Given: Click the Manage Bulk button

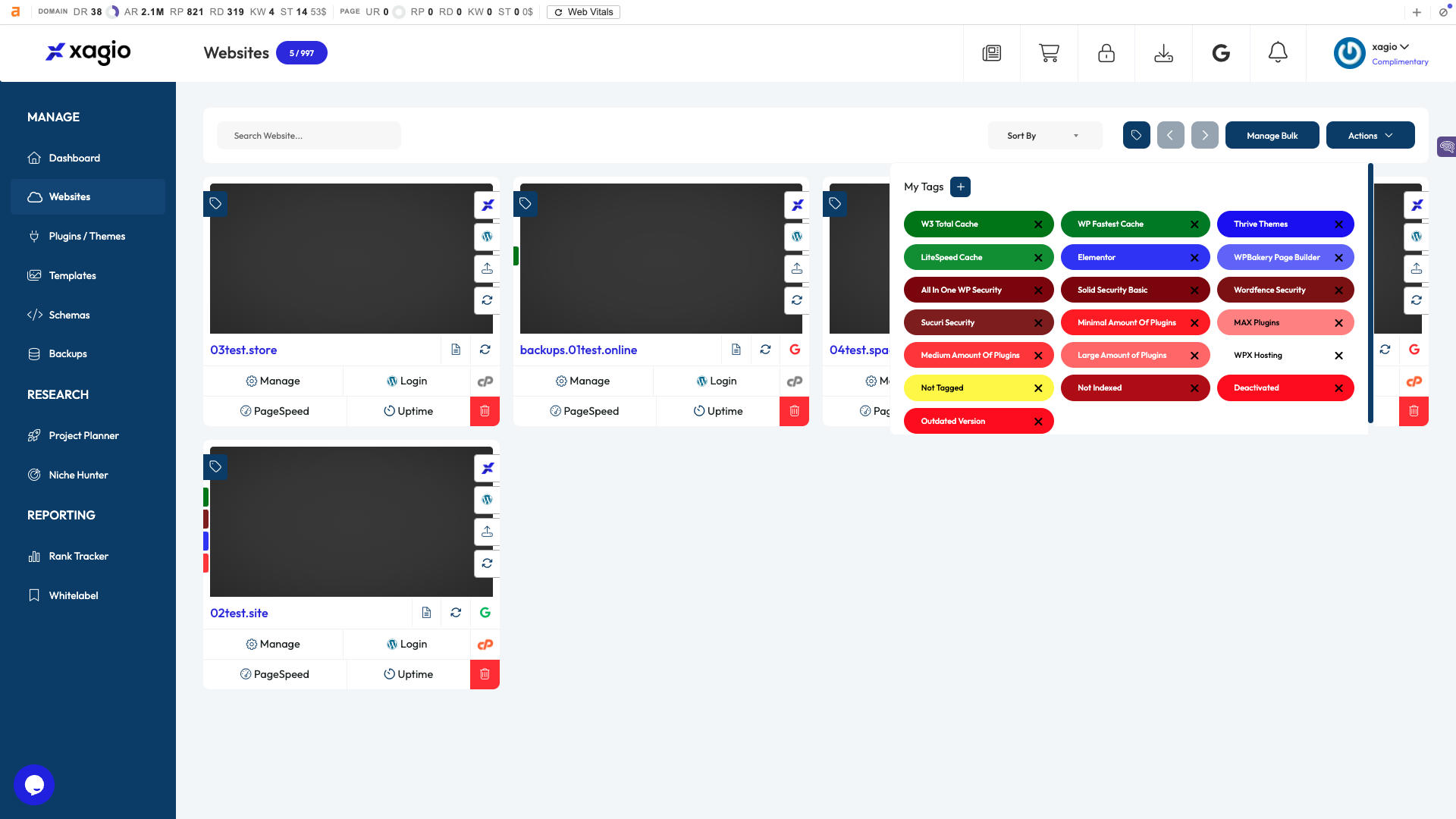Looking at the screenshot, I should tap(1272, 135).
